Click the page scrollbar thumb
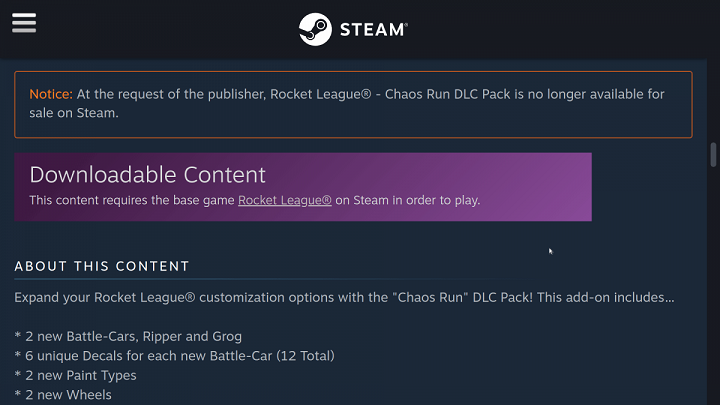The height and width of the screenshot is (405, 720). coord(713,155)
